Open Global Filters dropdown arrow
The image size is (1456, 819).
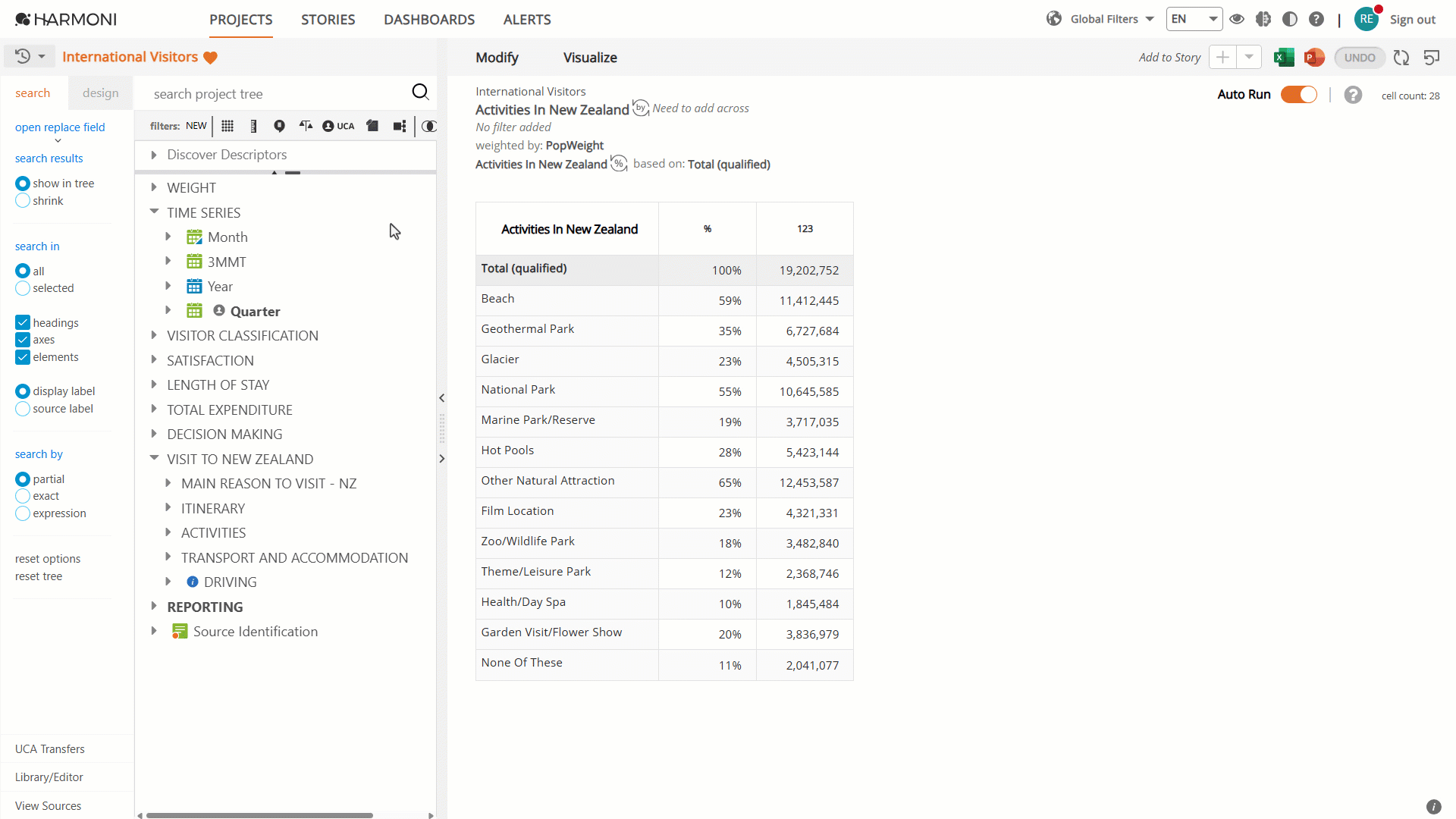coord(1150,19)
